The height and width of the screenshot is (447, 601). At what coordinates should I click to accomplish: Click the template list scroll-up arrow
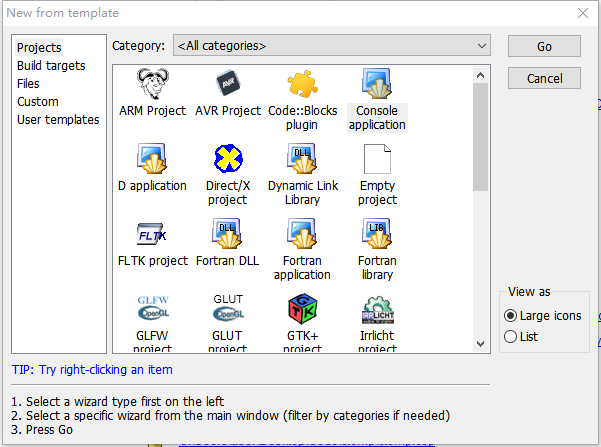(481, 75)
